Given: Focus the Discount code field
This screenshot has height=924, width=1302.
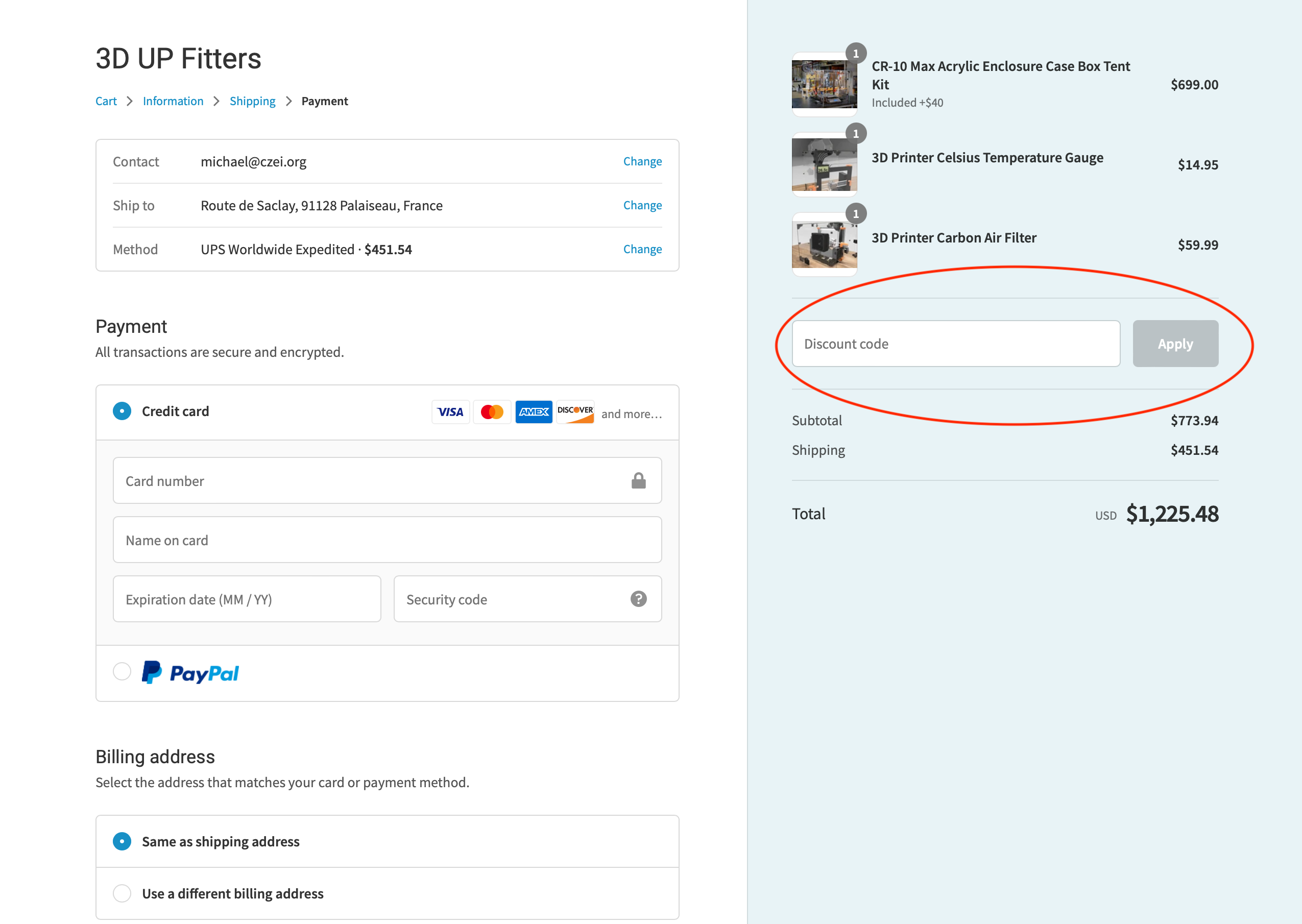Looking at the screenshot, I should [955, 344].
